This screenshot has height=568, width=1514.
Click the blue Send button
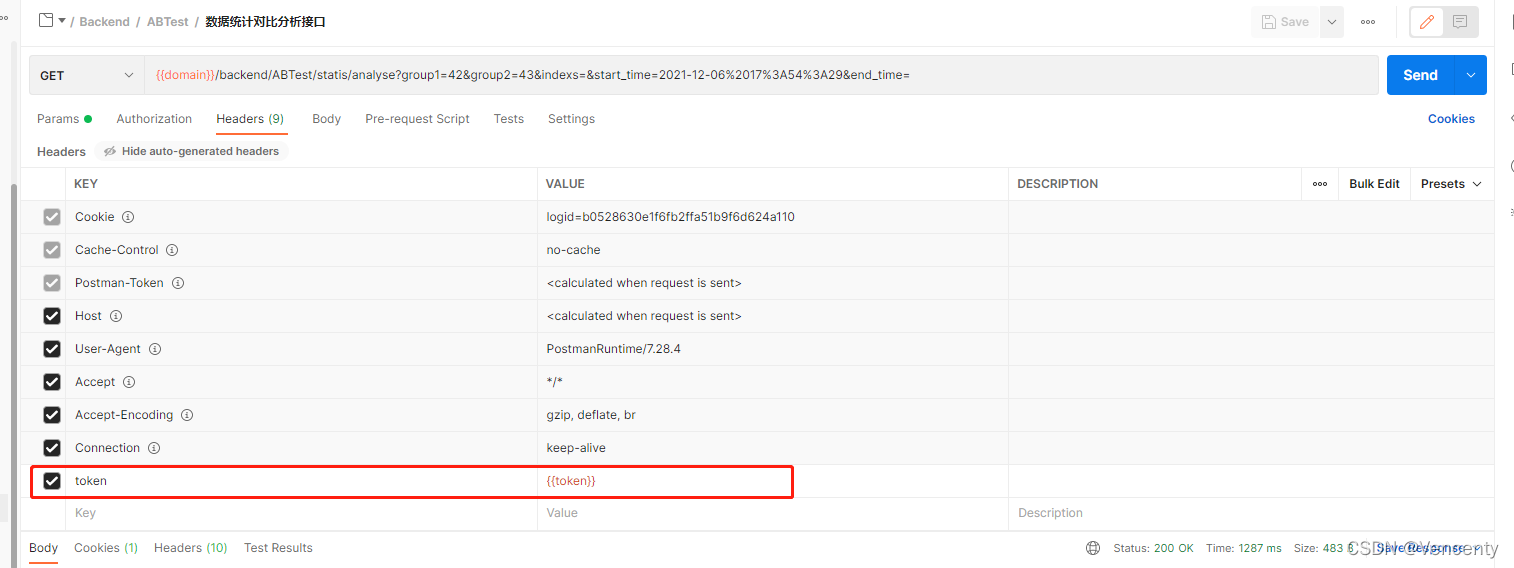[x=1420, y=75]
